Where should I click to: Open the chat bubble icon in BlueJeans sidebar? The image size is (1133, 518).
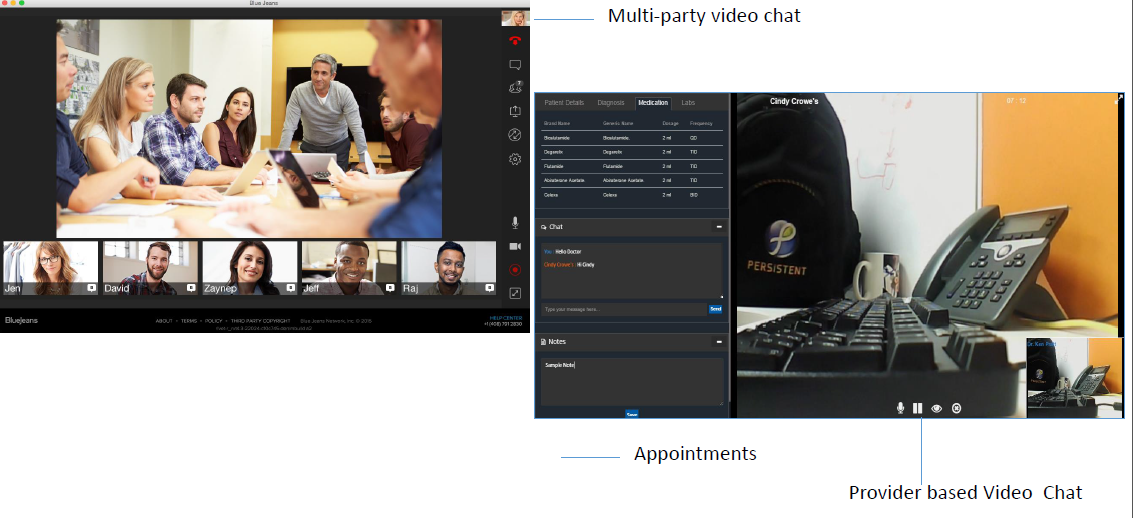(515, 65)
